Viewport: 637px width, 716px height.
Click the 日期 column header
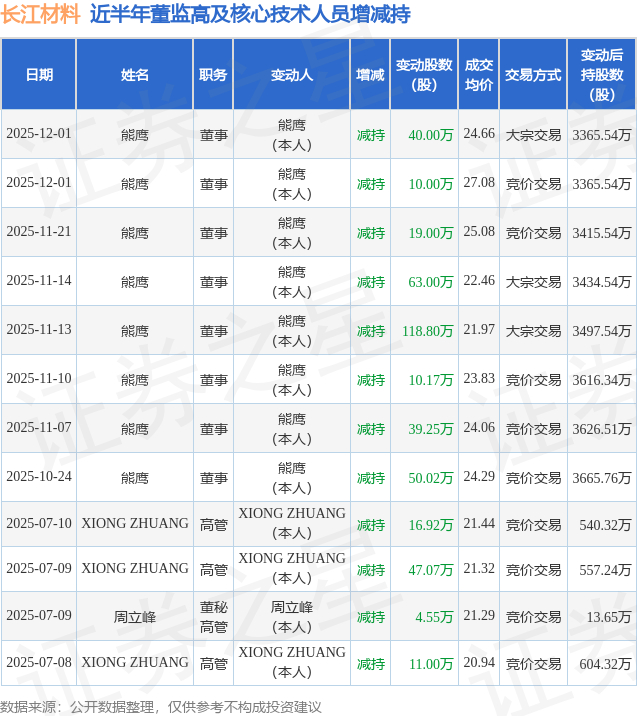(x=39, y=74)
